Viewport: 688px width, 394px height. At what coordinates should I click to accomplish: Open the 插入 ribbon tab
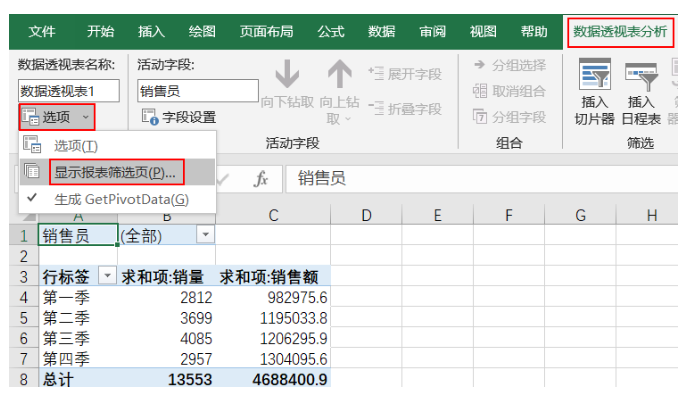(x=151, y=32)
